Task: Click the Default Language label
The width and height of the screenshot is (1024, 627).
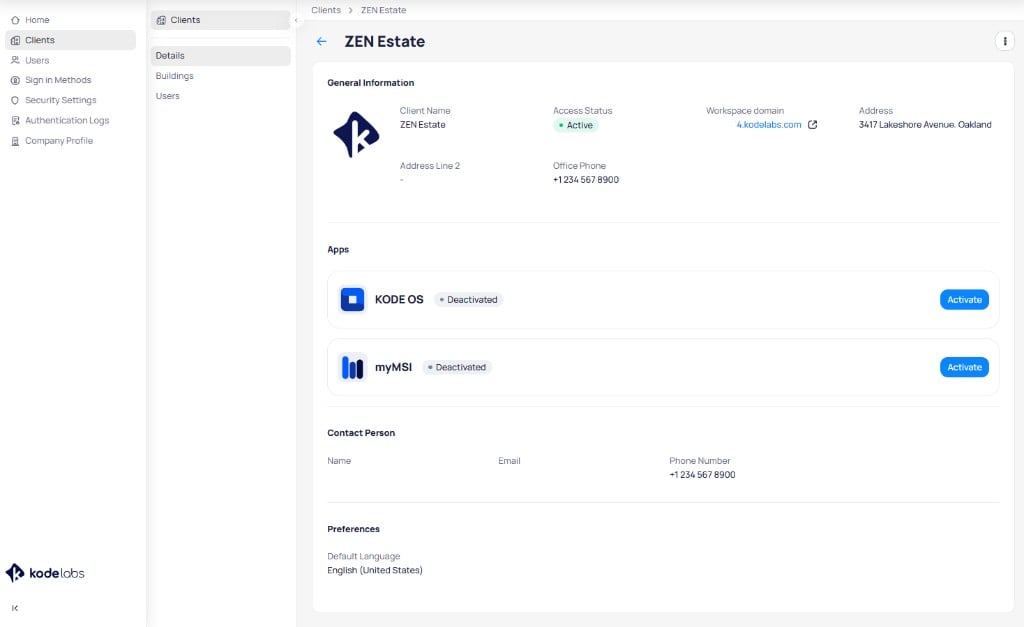Action: pos(363,556)
